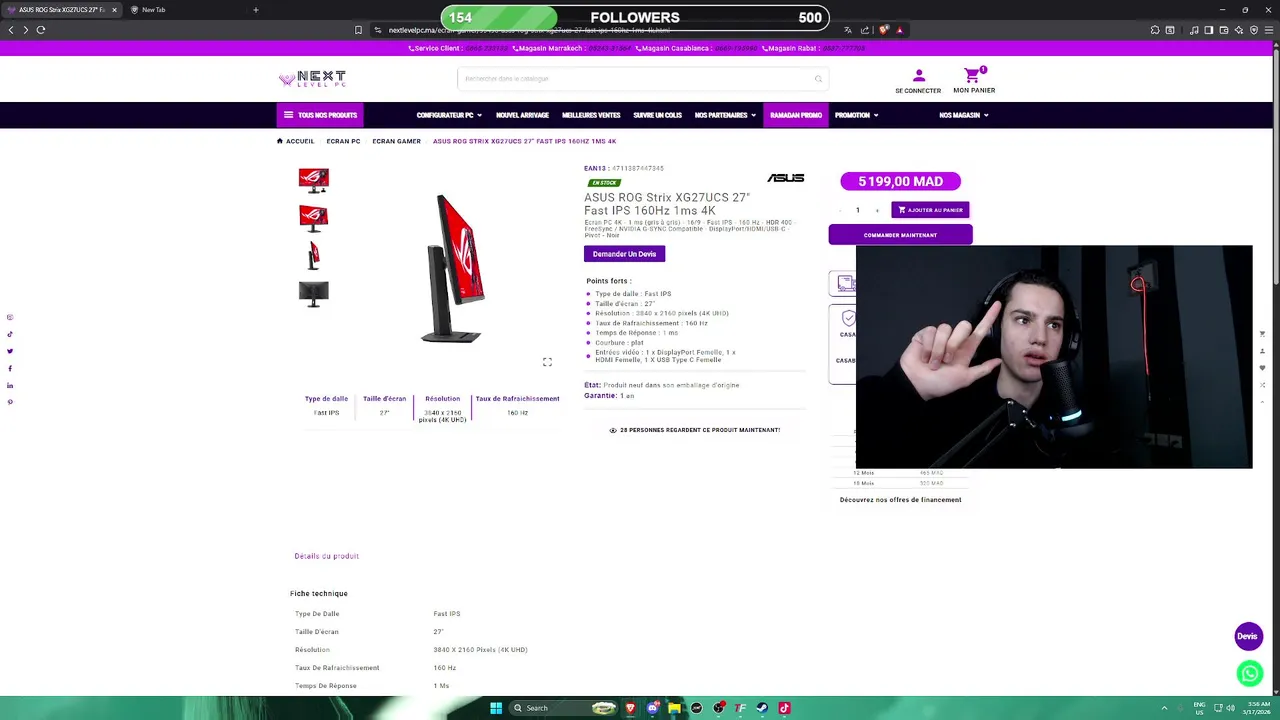Open the Brave playlist music icon

click(1194, 30)
